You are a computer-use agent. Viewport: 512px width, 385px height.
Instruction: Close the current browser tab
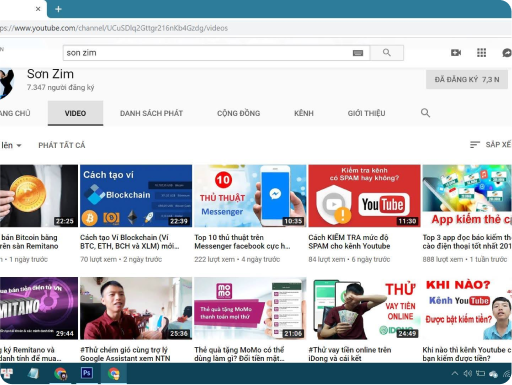[x=38, y=9]
